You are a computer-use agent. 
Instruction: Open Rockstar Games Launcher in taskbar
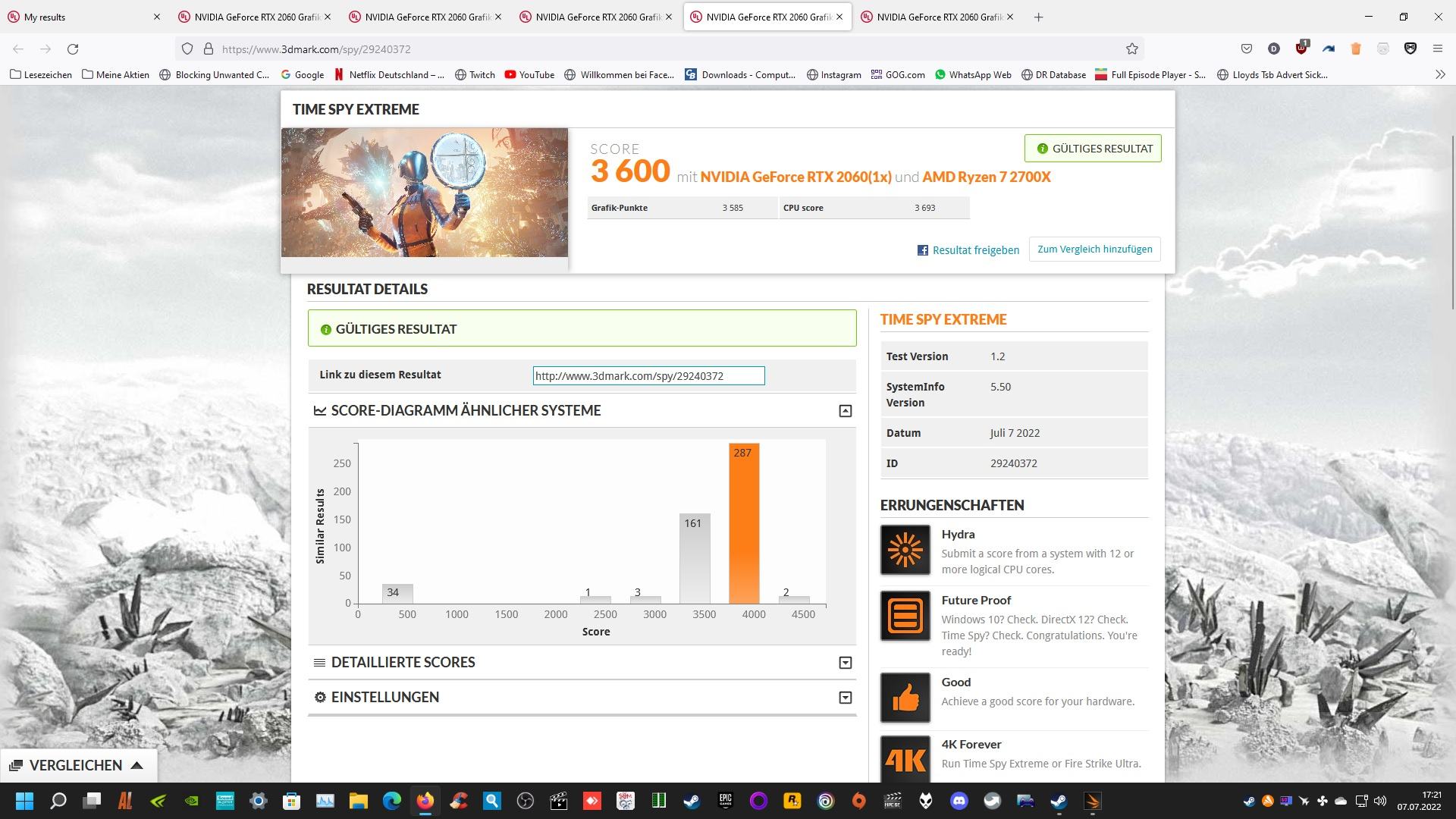point(792,801)
